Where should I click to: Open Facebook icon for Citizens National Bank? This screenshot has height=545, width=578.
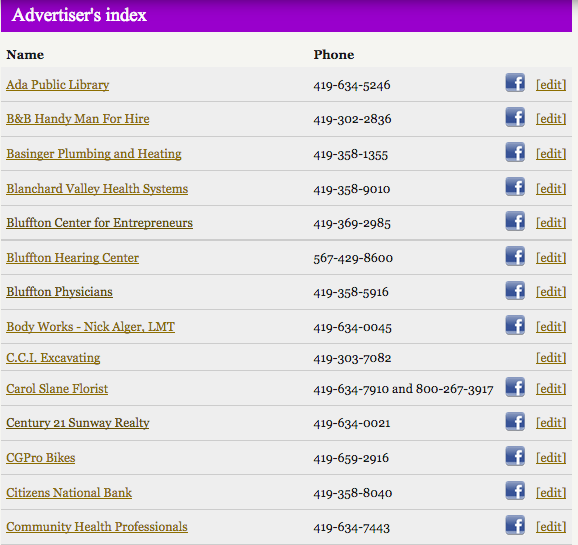[x=515, y=491]
